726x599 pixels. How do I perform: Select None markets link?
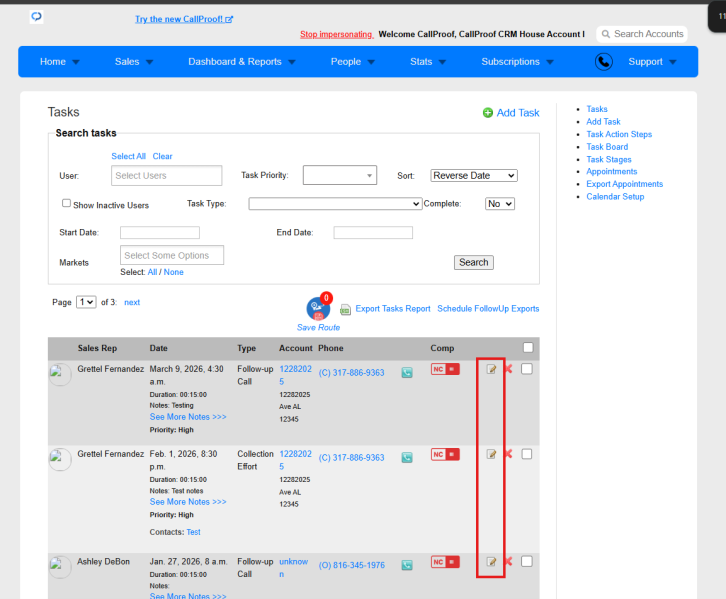[x=174, y=272]
